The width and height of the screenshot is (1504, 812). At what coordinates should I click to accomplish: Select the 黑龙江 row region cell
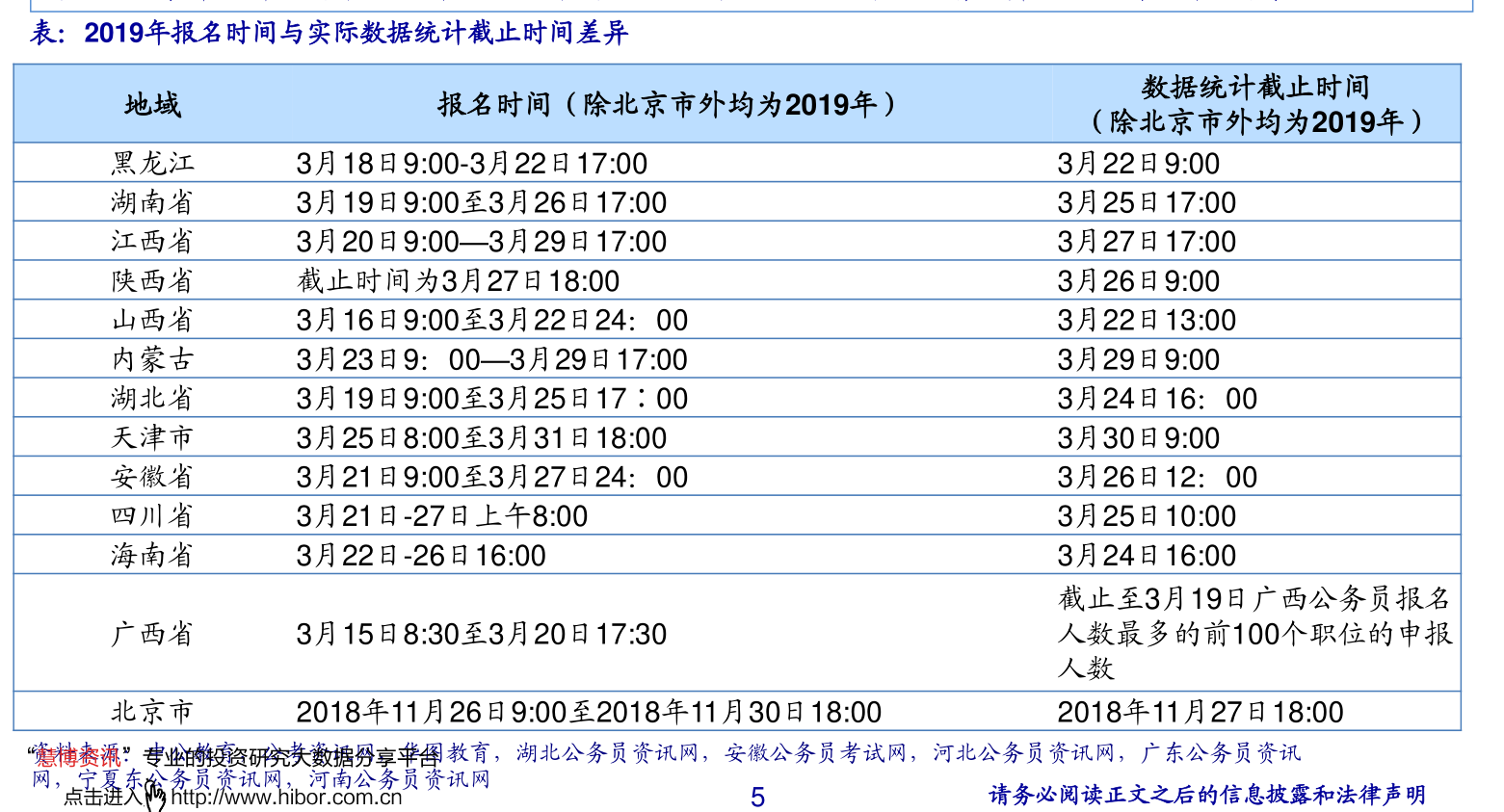pos(152,164)
